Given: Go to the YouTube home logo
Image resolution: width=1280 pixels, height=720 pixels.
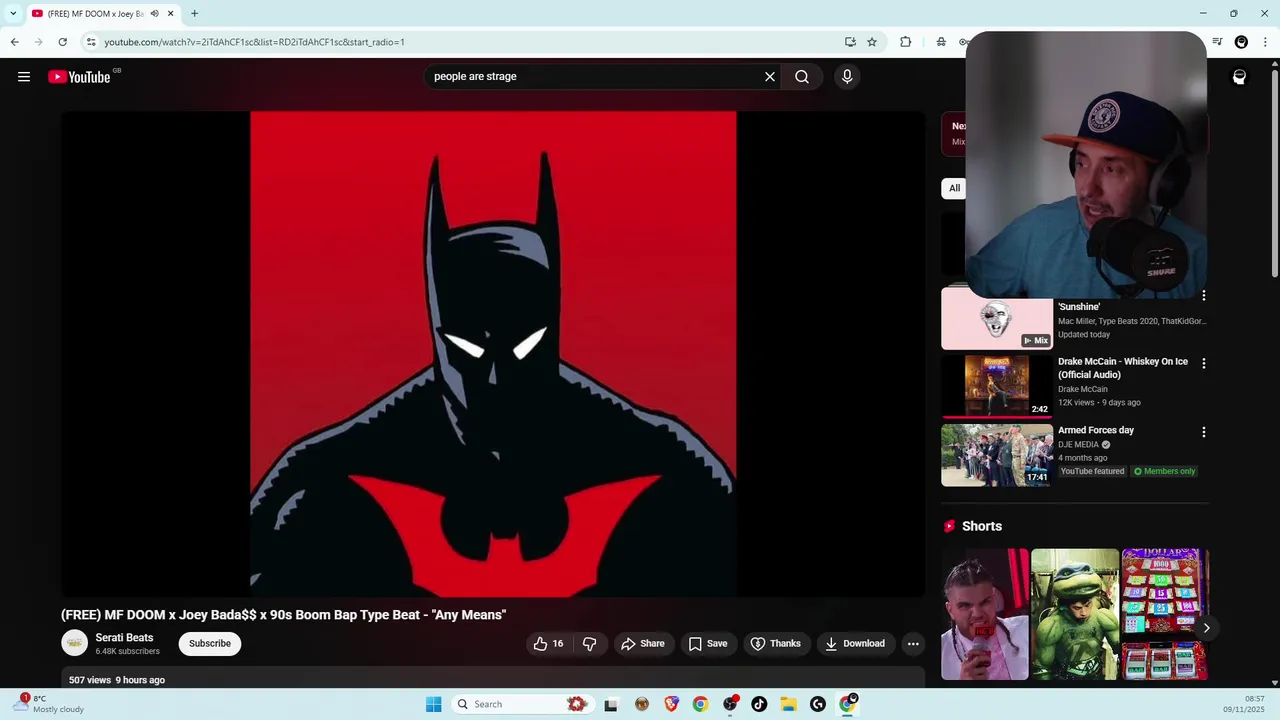Looking at the screenshot, I should pyautogui.click(x=79, y=77).
